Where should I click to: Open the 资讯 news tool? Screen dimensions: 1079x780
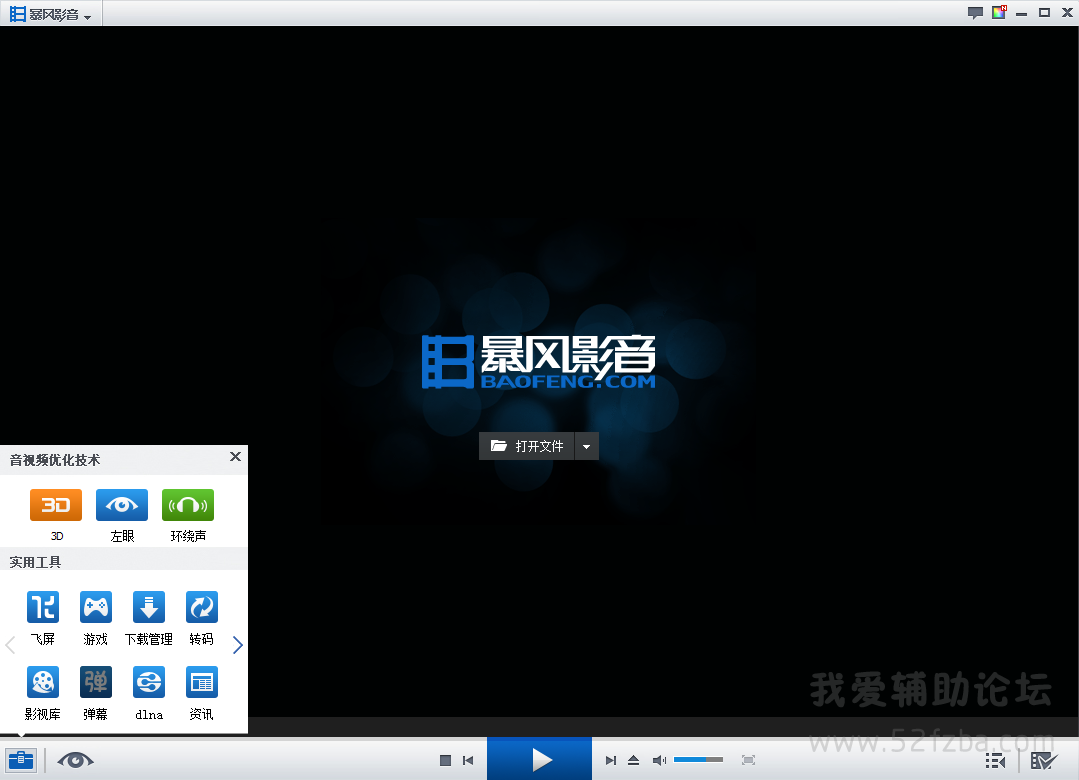[202, 682]
